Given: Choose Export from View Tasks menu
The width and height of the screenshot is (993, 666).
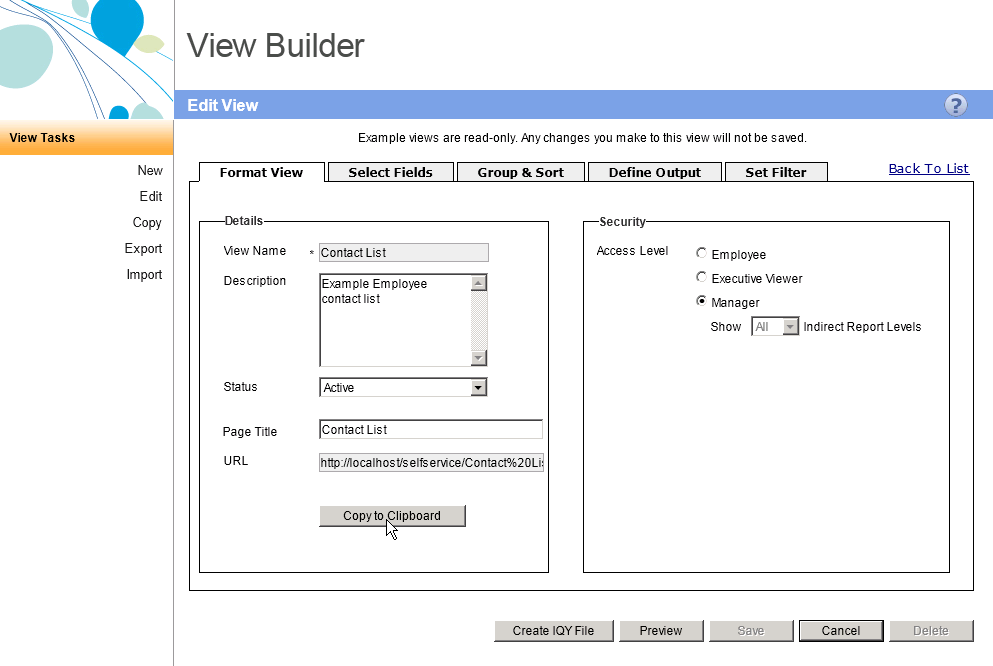Looking at the screenshot, I should tap(143, 249).
